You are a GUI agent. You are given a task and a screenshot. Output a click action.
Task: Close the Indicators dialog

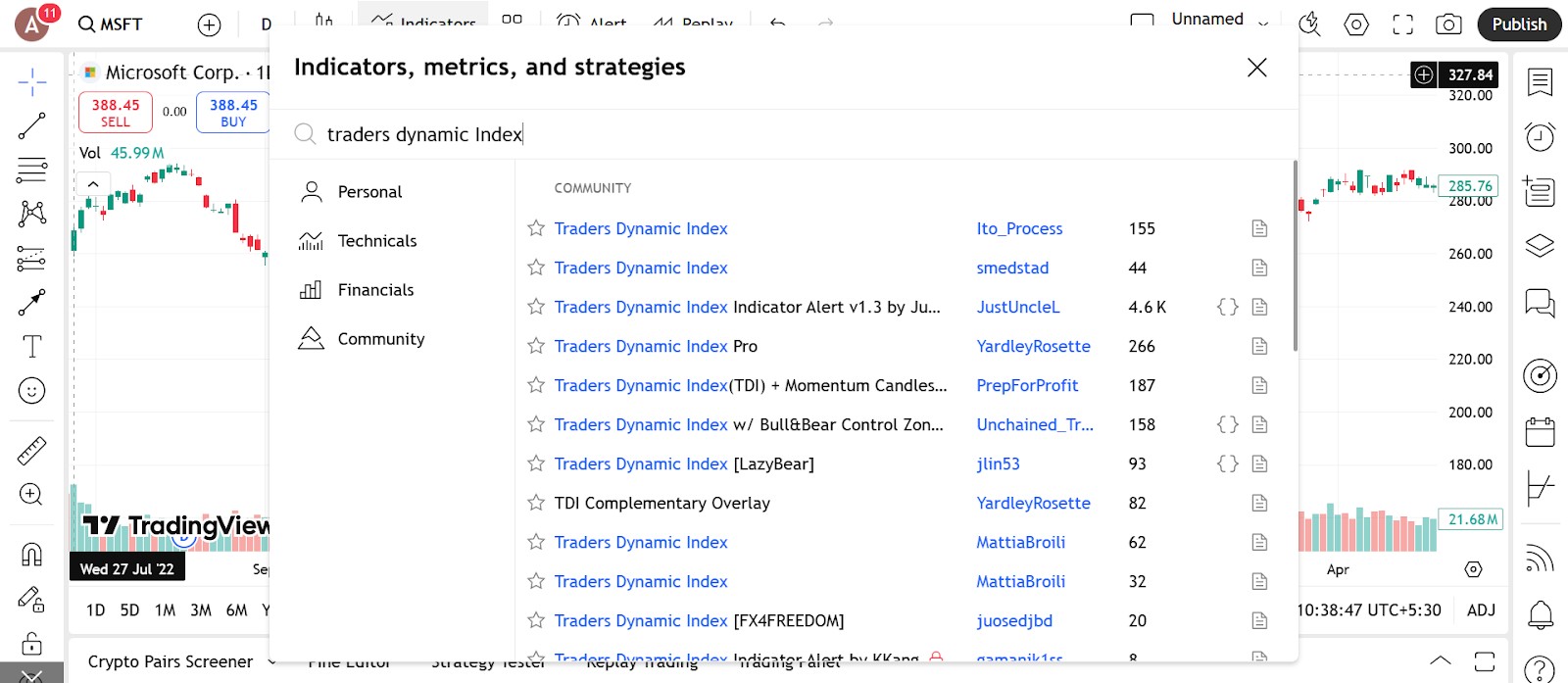click(x=1256, y=68)
